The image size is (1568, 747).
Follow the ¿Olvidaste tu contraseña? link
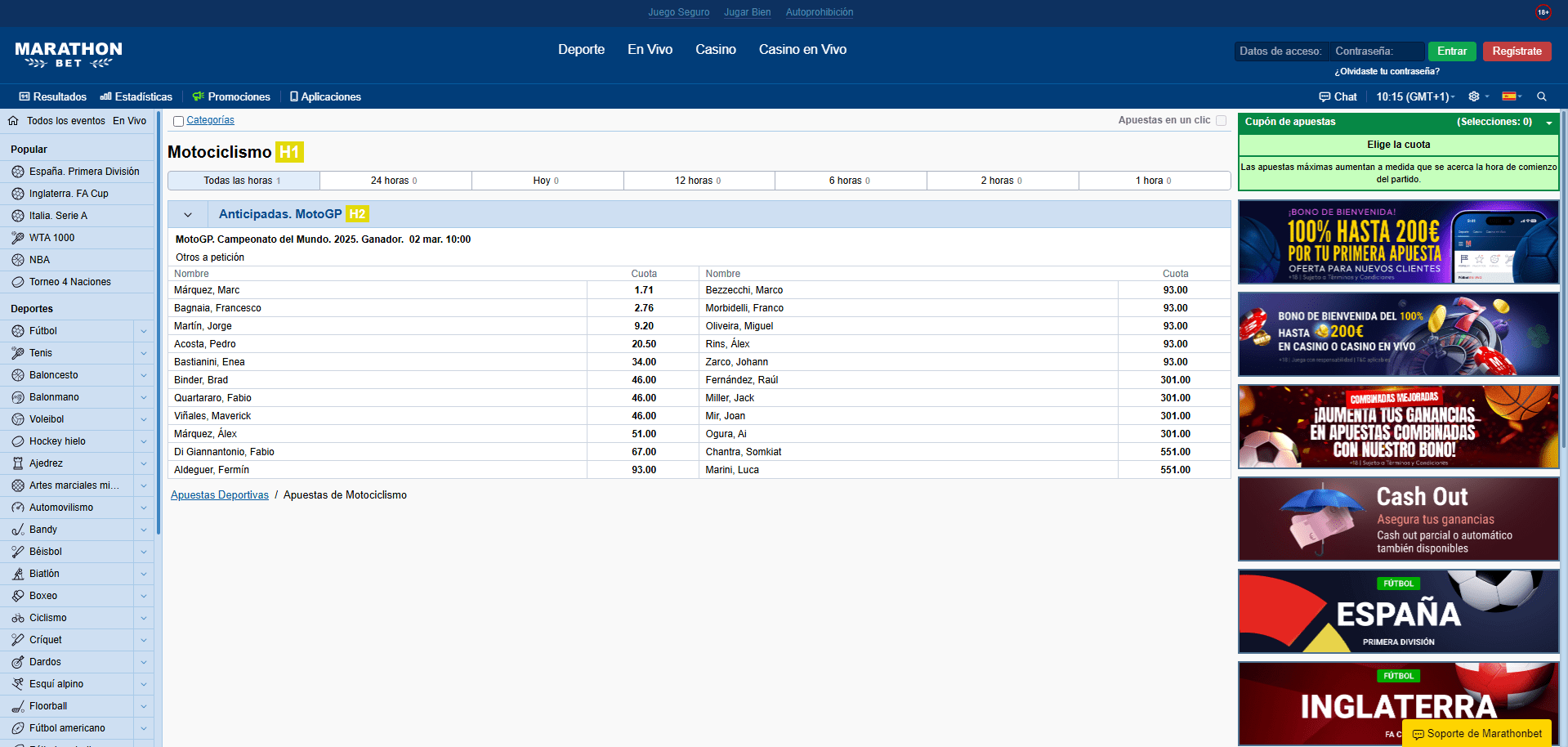click(1387, 72)
